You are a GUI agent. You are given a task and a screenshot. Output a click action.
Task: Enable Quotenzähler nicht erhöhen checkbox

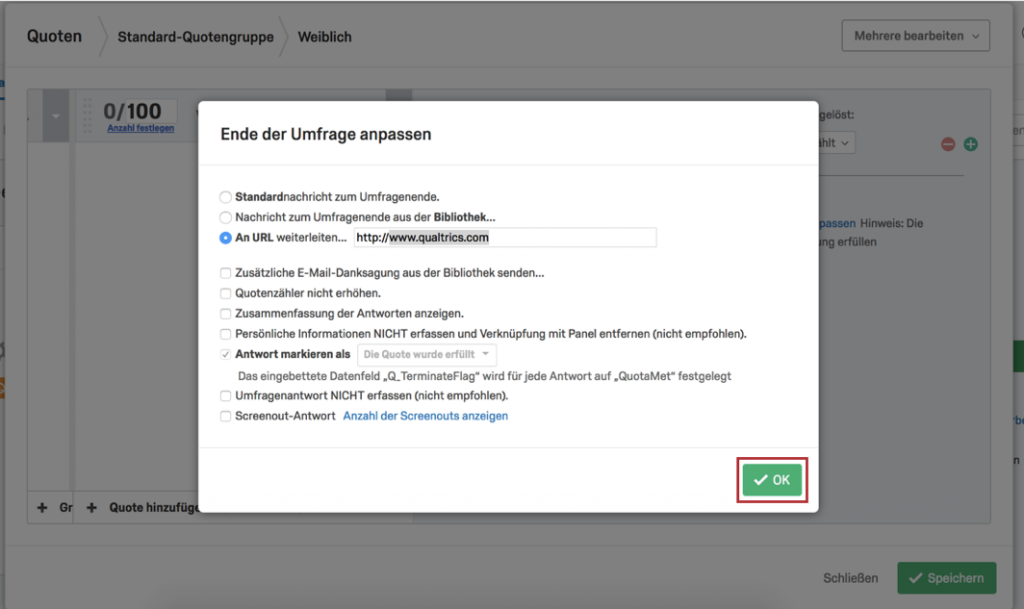[x=225, y=293]
